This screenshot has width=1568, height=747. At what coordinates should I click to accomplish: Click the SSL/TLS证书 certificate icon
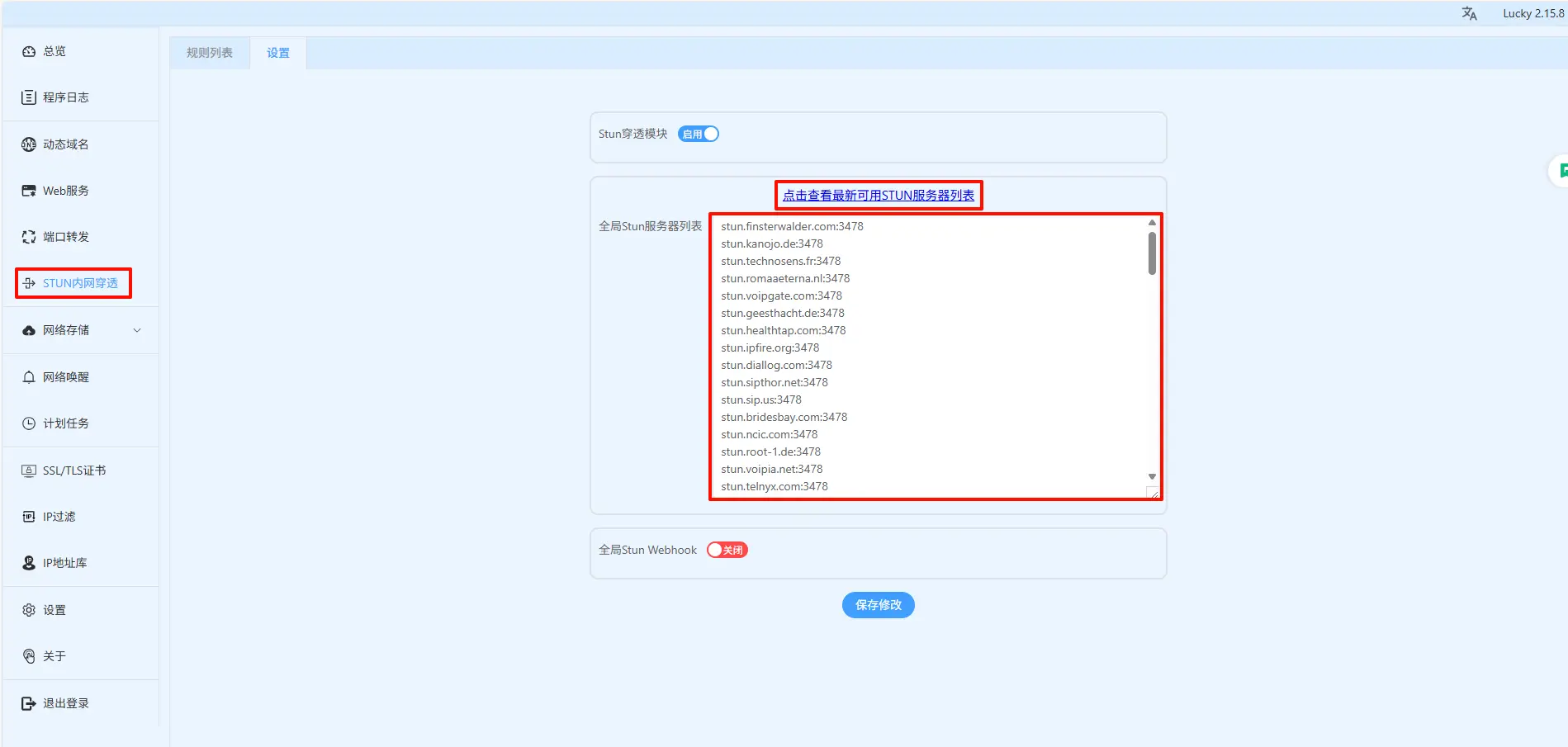29,470
